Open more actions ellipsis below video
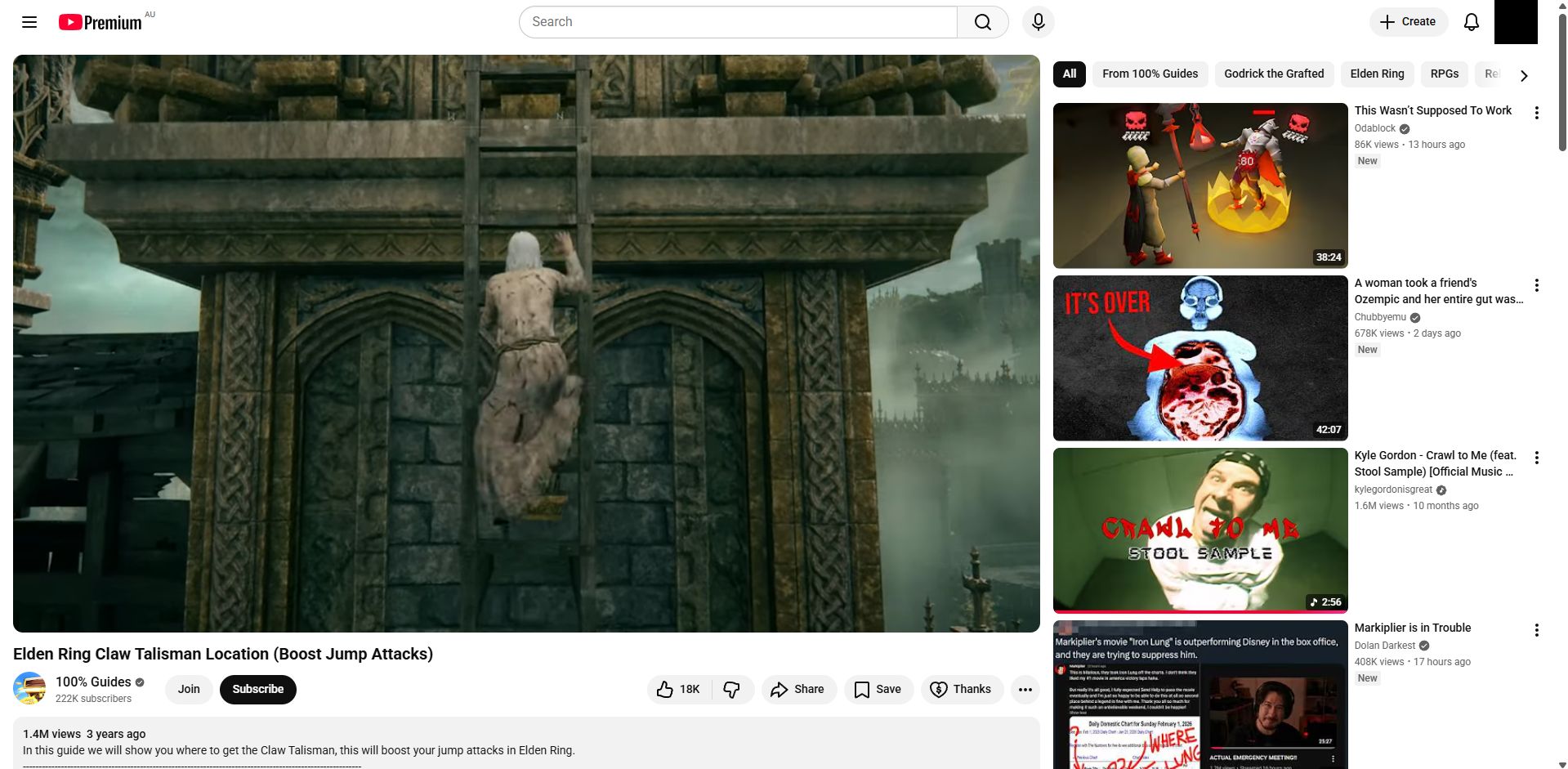Viewport: 1568px width, 769px height. pos(1025,690)
